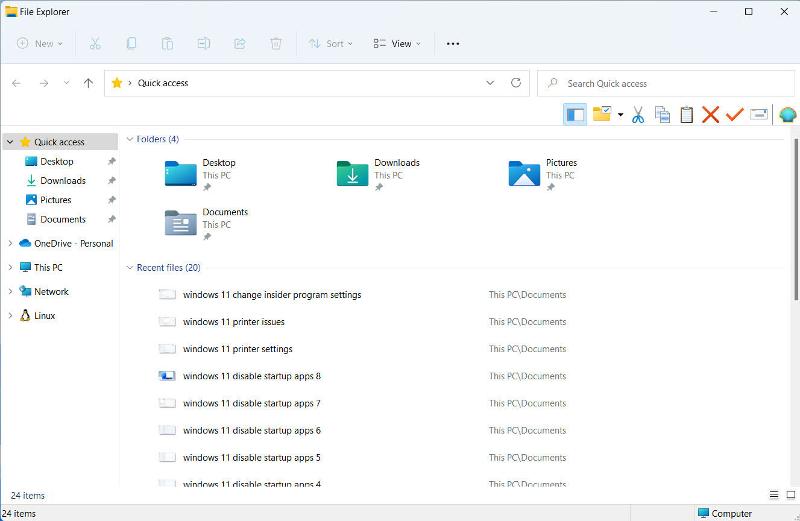Select the Pictures folder tile

click(543, 173)
